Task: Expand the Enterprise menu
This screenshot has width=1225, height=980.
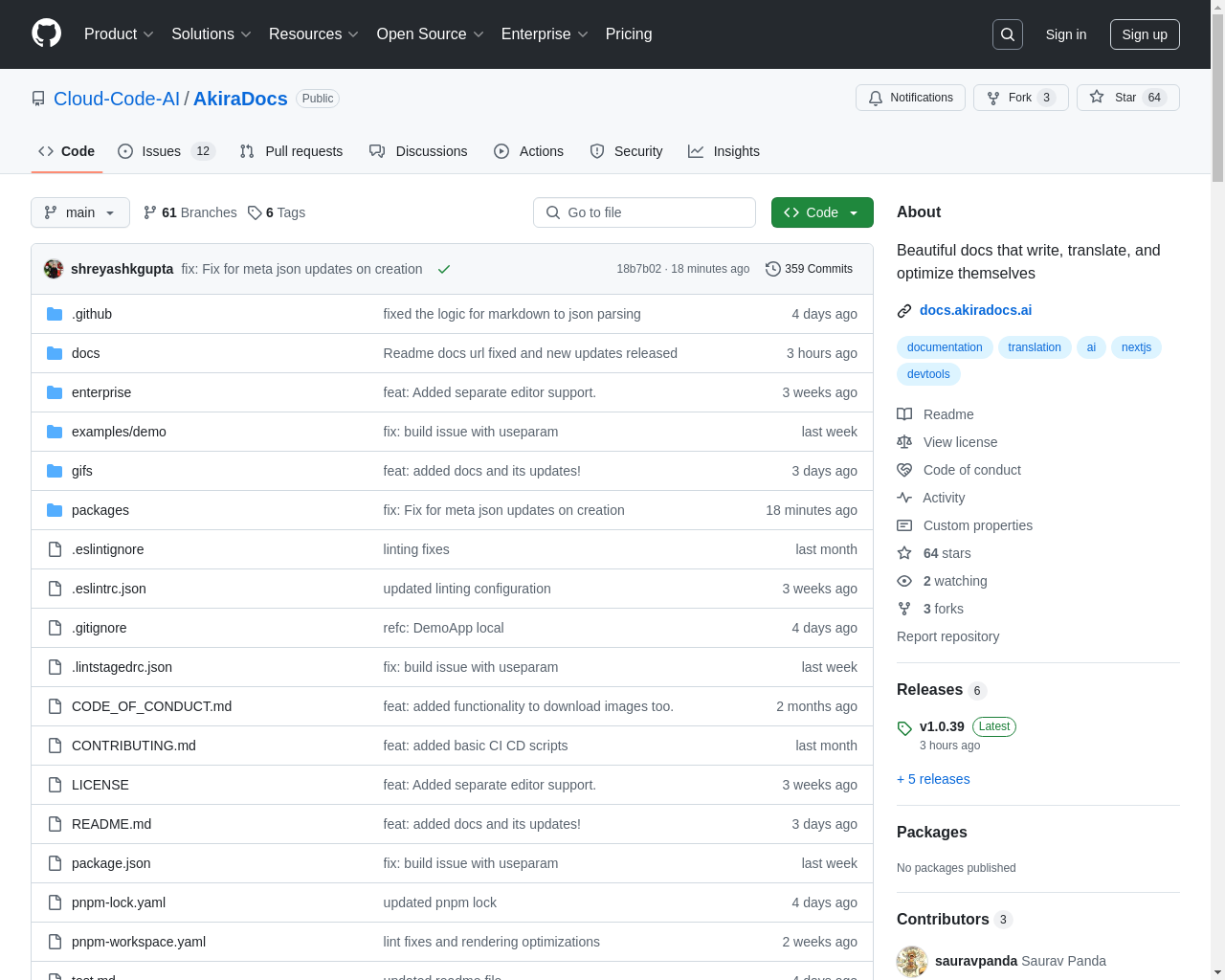Action: coord(545,34)
